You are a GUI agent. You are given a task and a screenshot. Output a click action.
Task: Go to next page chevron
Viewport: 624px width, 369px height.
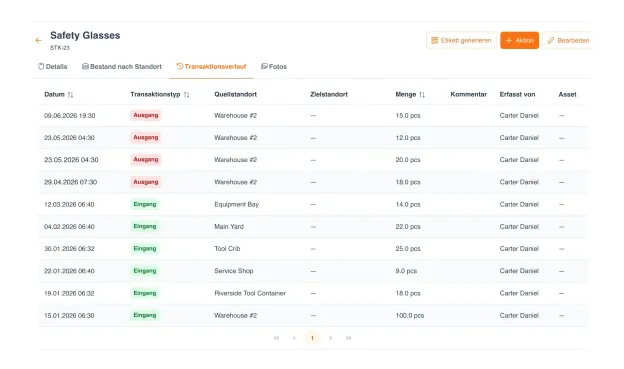pyautogui.click(x=330, y=338)
